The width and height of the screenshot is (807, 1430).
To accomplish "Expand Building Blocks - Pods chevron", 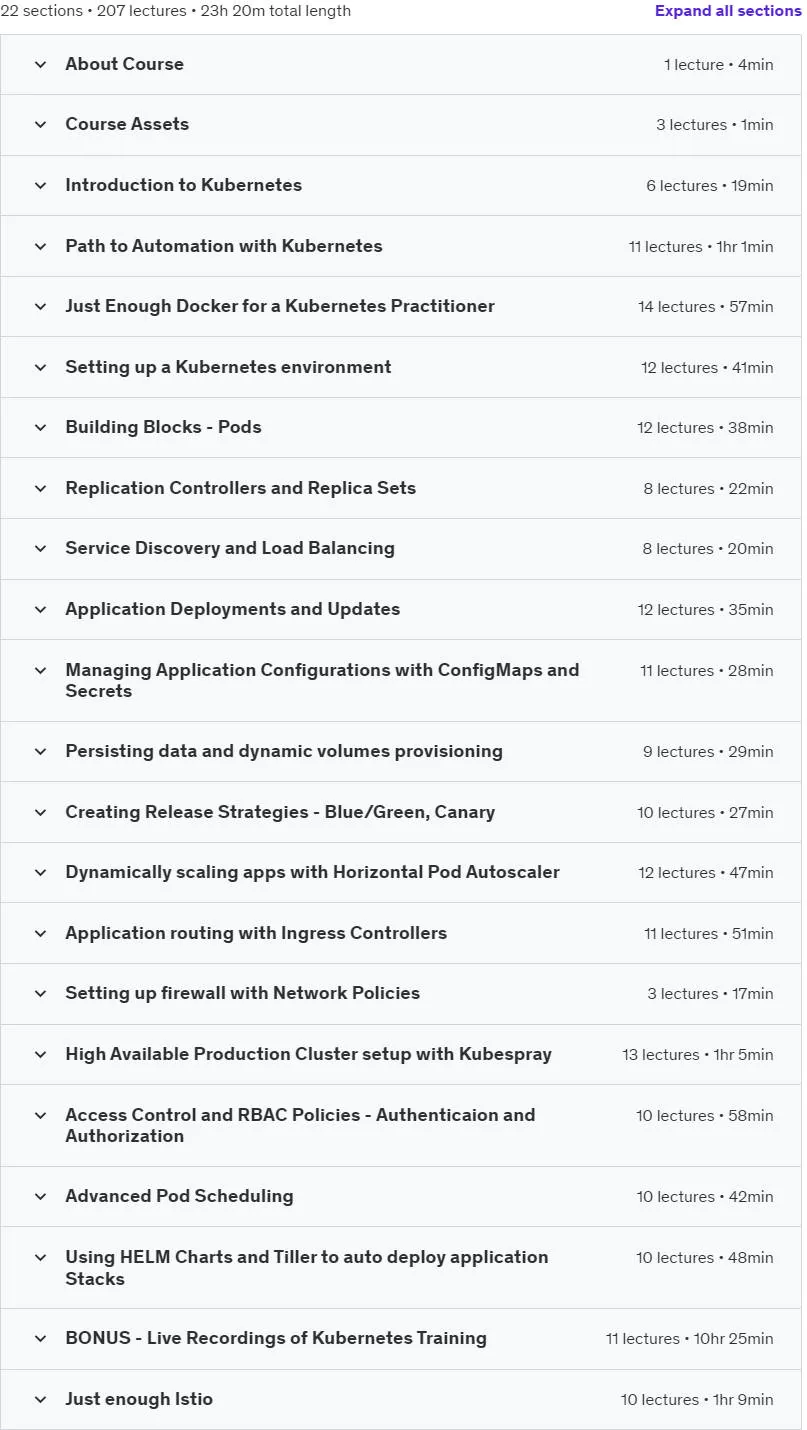I will coord(41,428).
